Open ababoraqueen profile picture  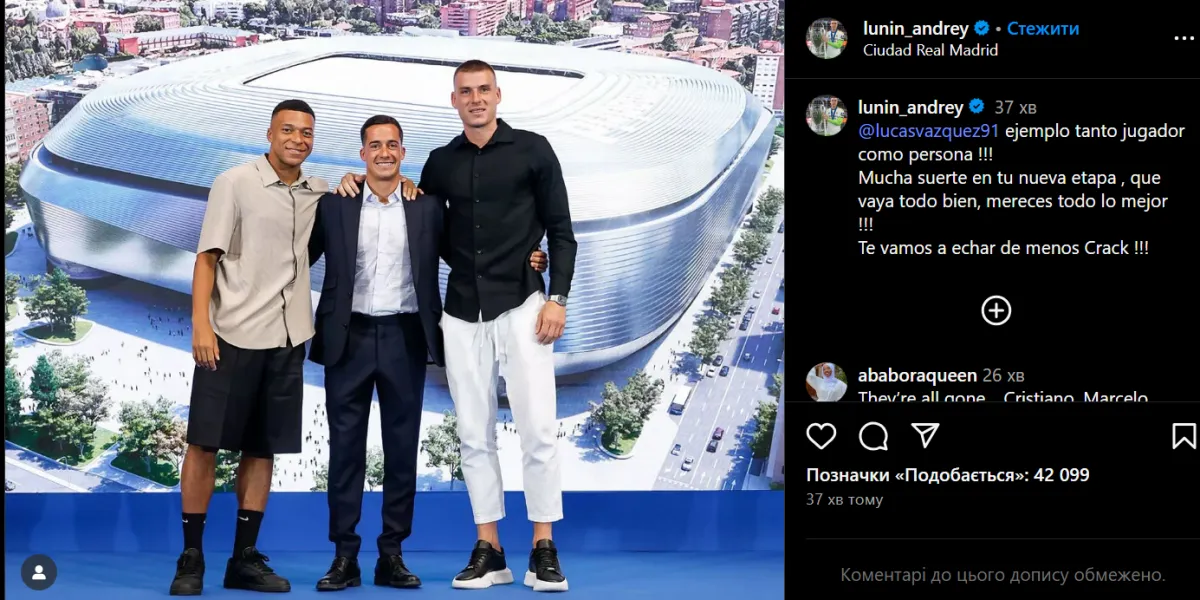pyautogui.click(x=827, y=382)
